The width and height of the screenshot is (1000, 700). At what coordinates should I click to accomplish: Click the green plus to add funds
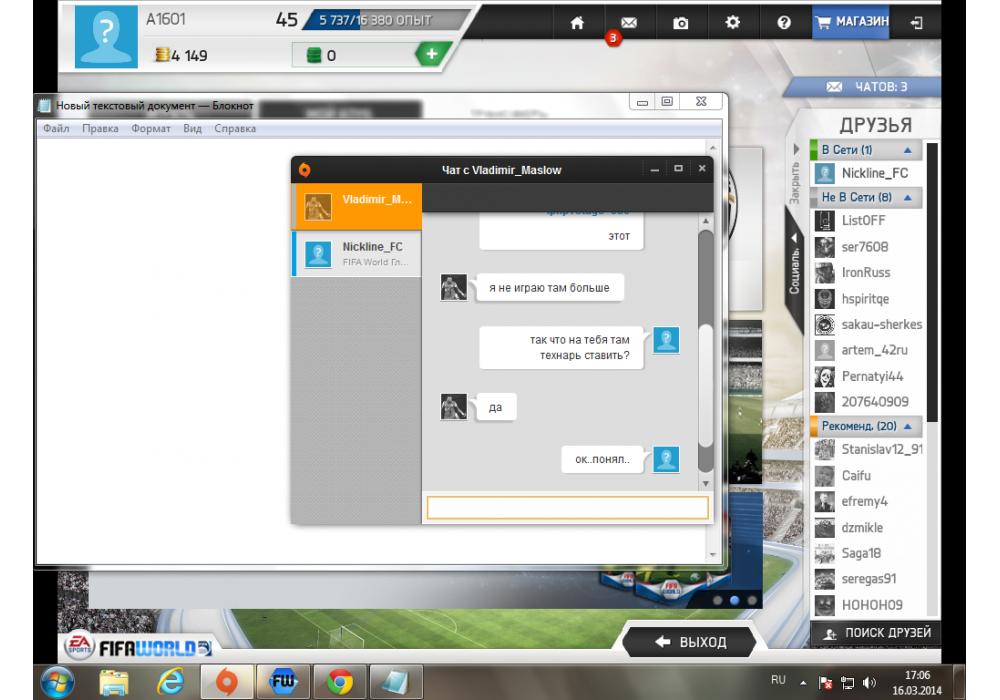click(x=430, y=55)
